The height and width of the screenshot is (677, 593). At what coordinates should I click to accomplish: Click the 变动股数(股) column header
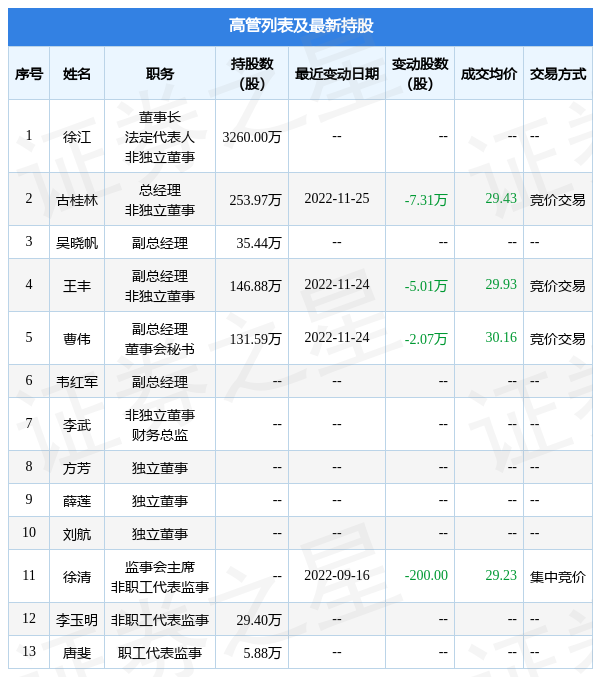[420, 74]
